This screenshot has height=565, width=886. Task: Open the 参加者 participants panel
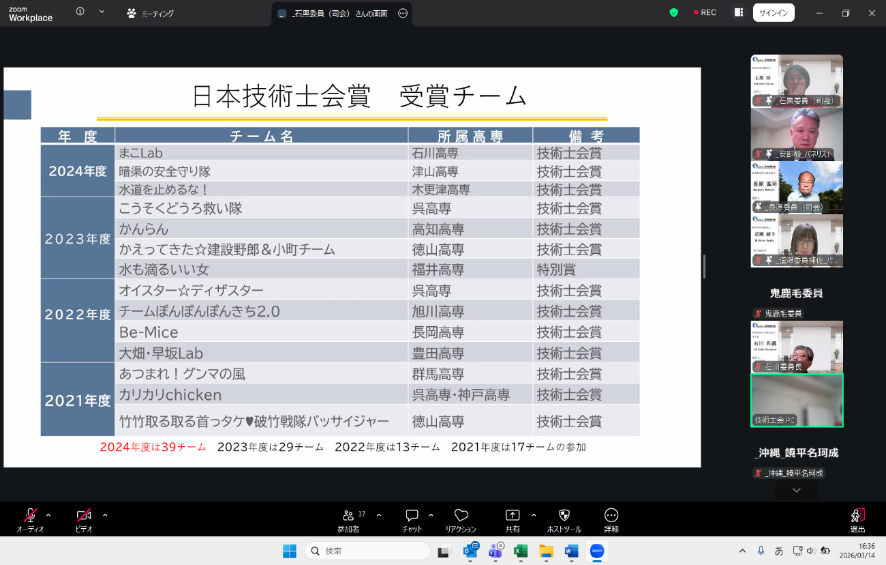tap(348, 516)
